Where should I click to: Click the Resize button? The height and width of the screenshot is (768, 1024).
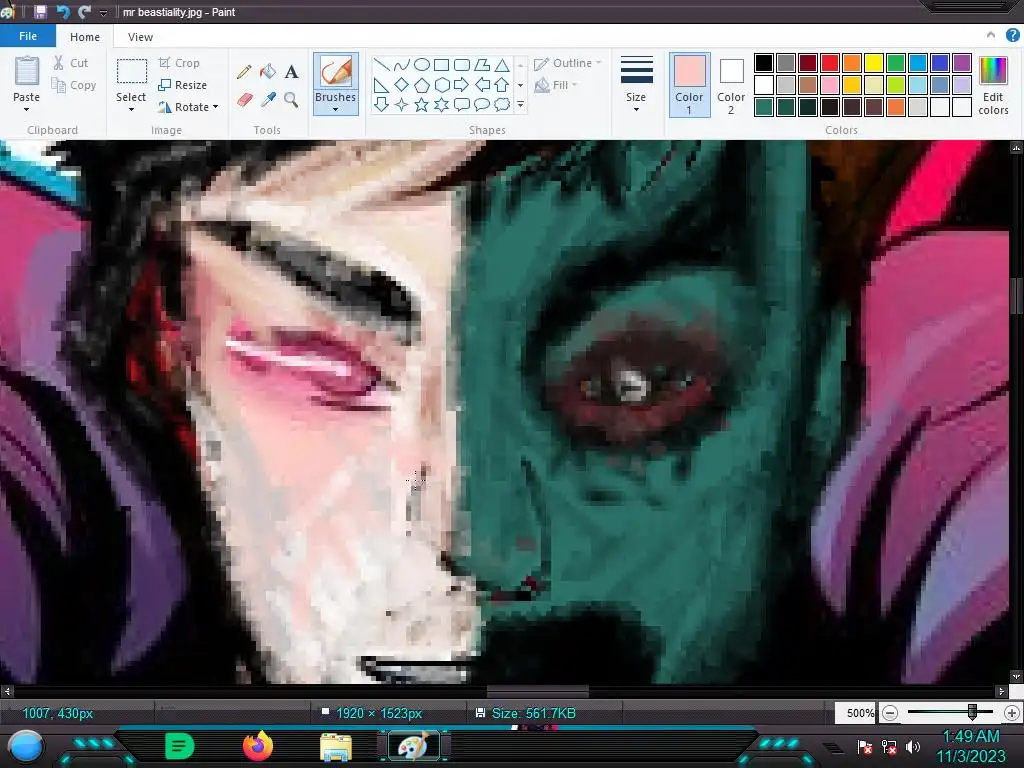183,85
